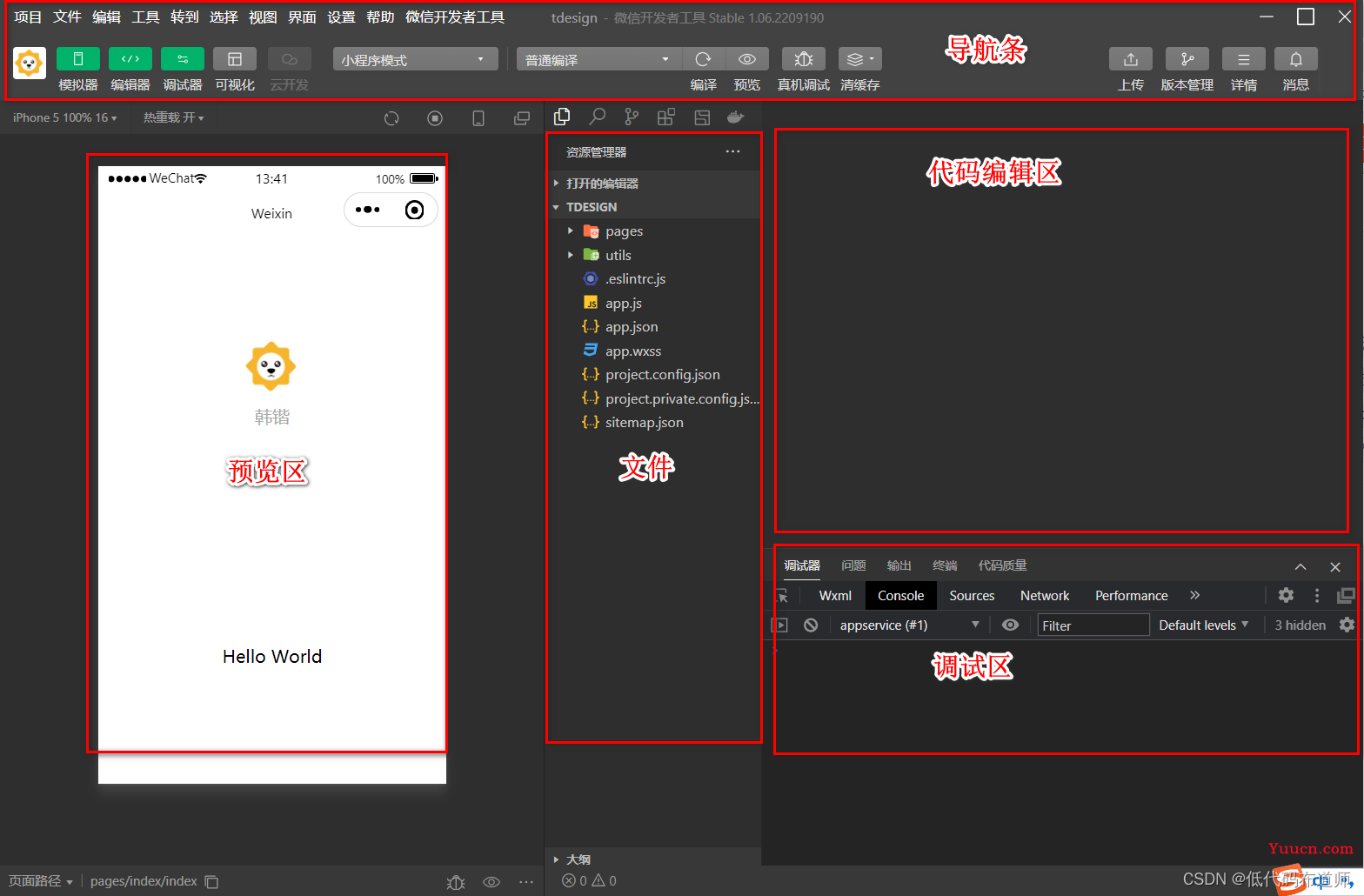Clear the console with the ban icon
Screen dimensions: 1364x896
point(811,625)
